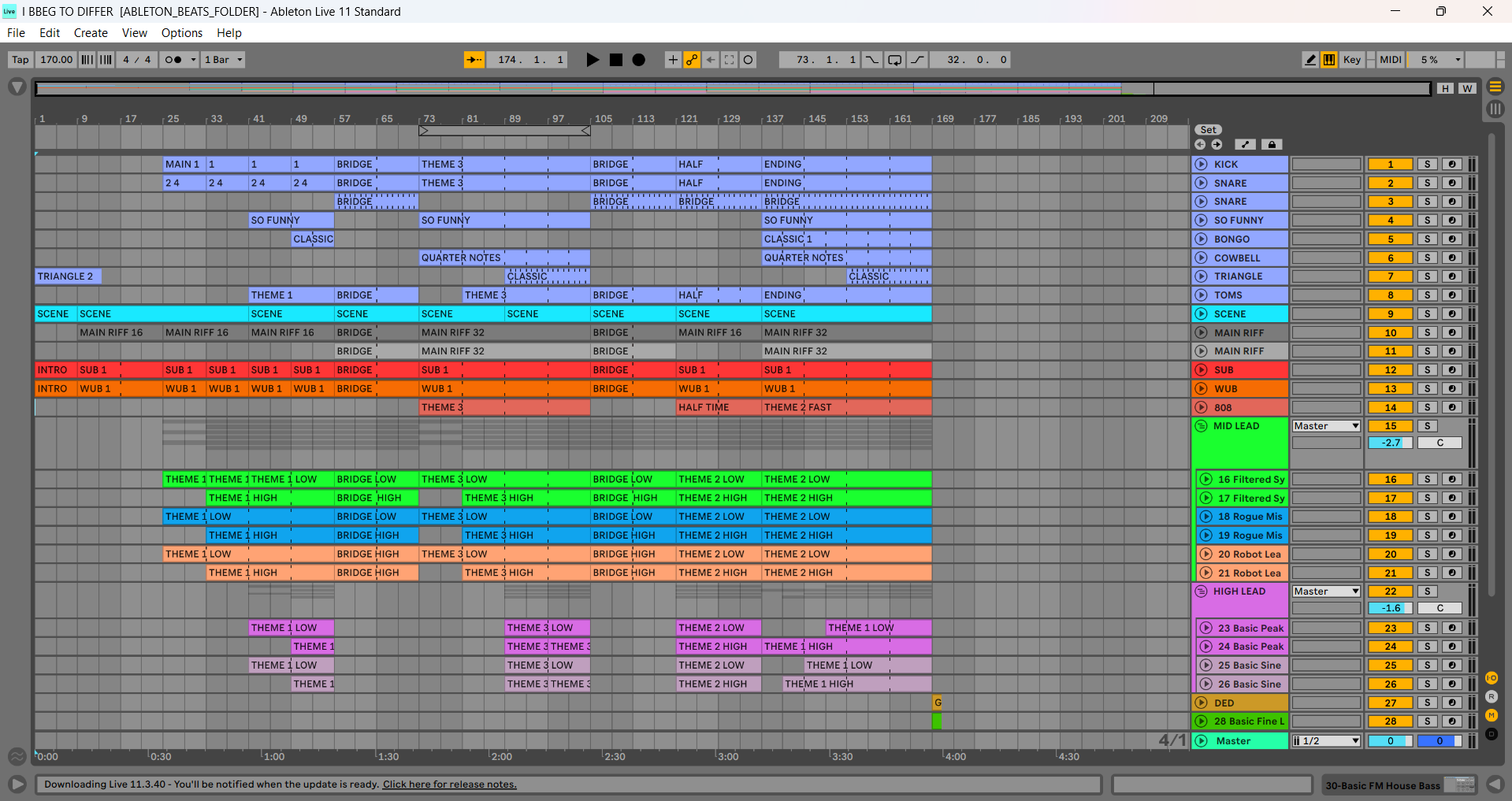Click the Re-enable Automation arrow

click(x=711, y=60)
